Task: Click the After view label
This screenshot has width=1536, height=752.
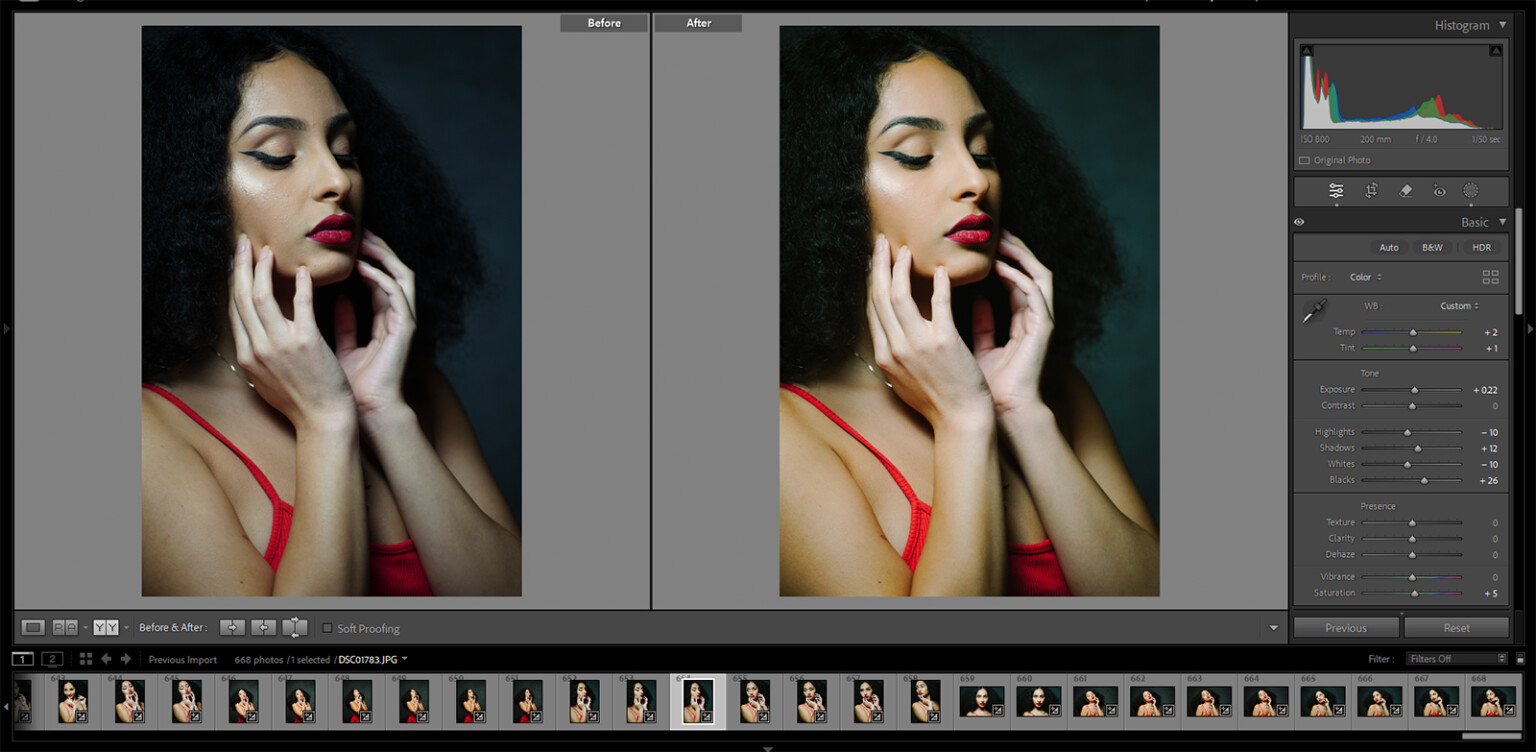Action: [698, 23]
